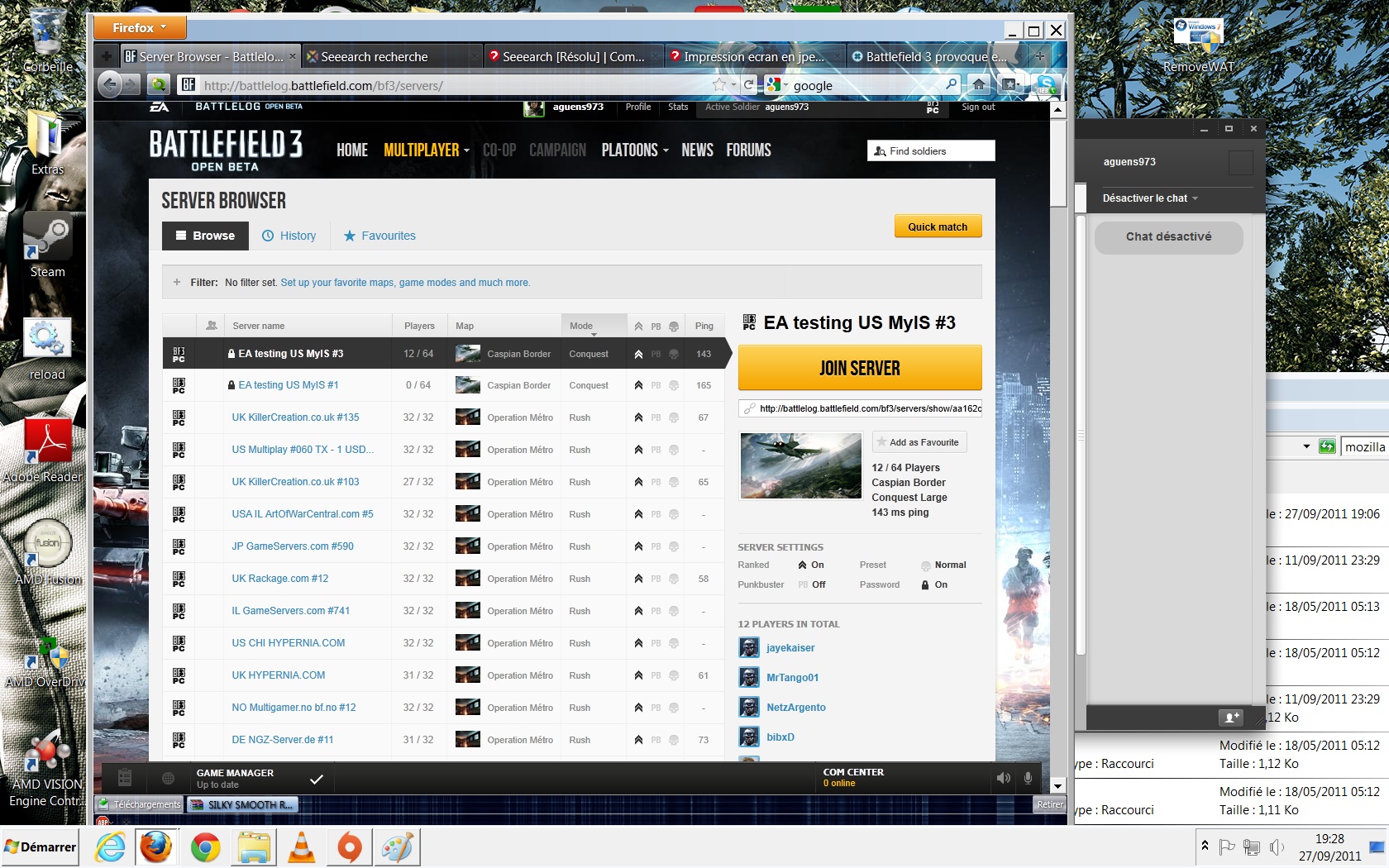This screenshot has height=868, width=1389.
Task: Switch to Impression ecran en jpe tab
Action: coord(755,56)
